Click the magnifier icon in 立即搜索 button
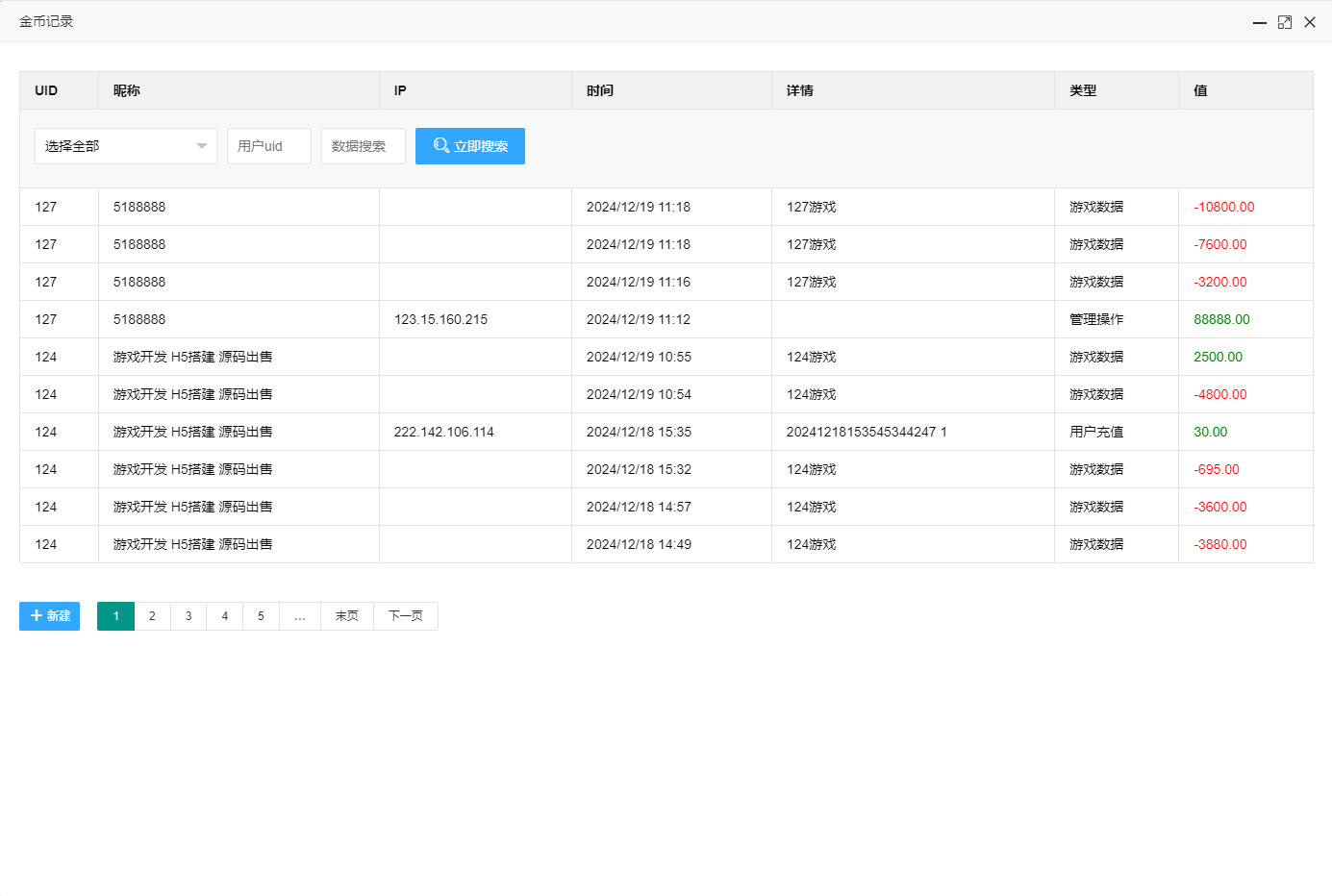This screenshot has height=896, width=1332. point(441,145)
